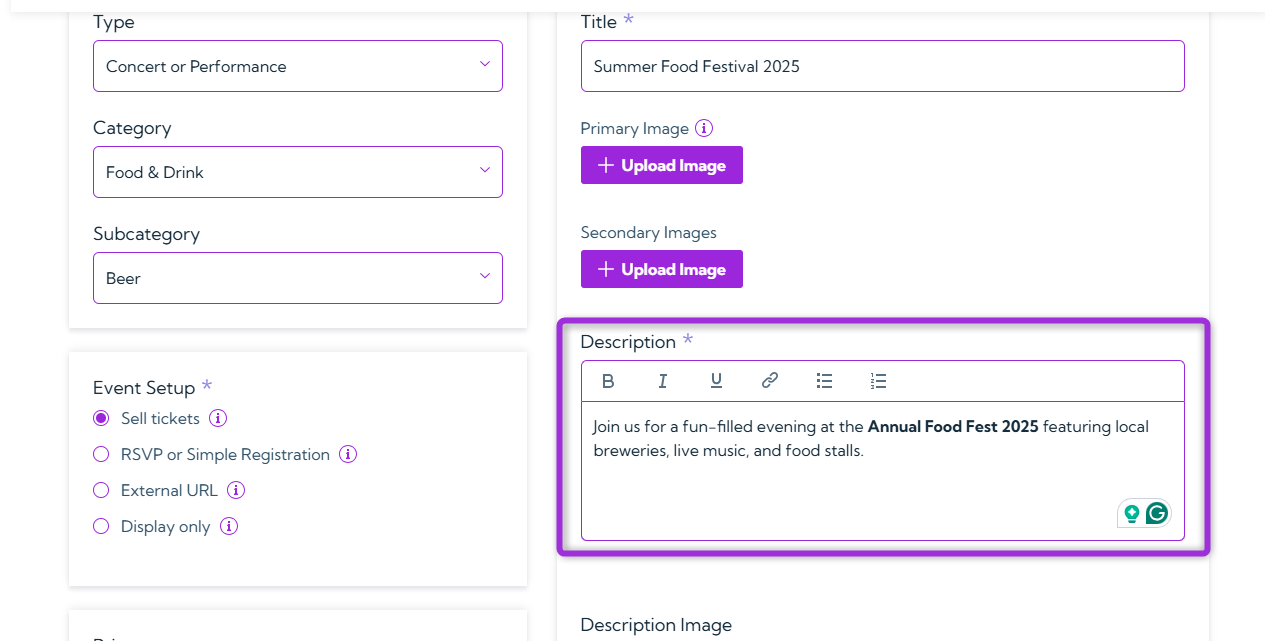Viewport: 1265px width, 641px height.
Task: Toggle bold formatting in Description toolbar
Action: (608, 381)
